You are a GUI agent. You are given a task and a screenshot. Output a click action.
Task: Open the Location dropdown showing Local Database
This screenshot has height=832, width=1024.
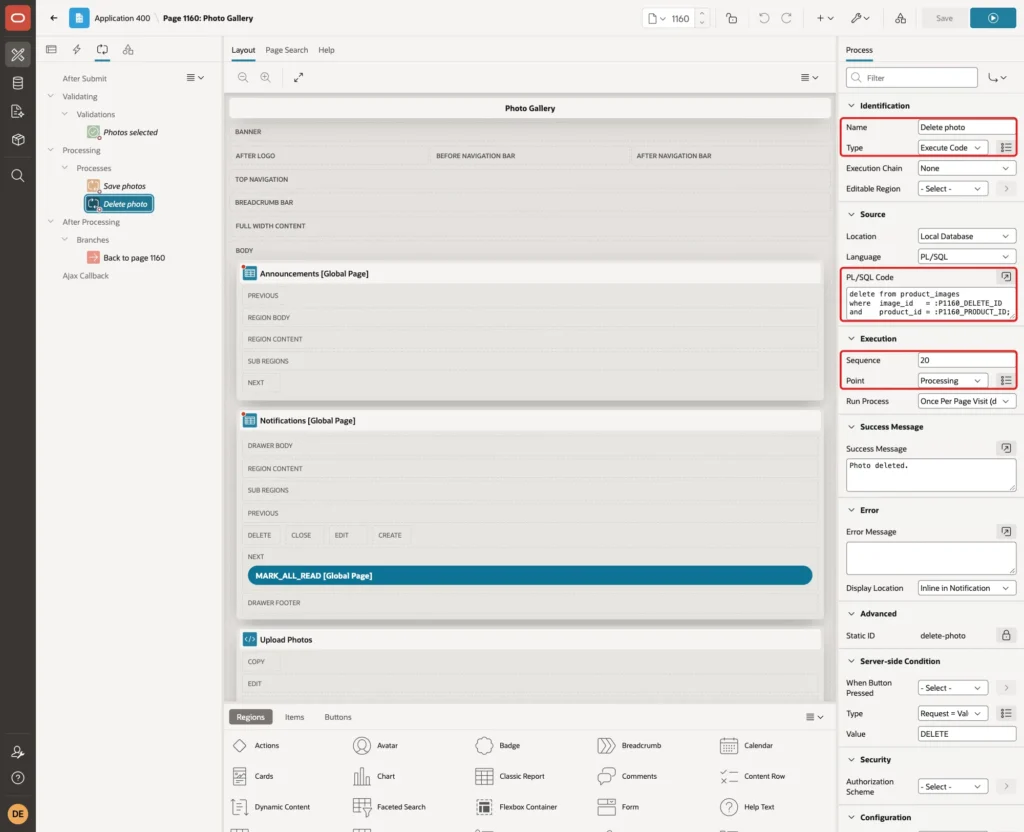coord(966,236)
